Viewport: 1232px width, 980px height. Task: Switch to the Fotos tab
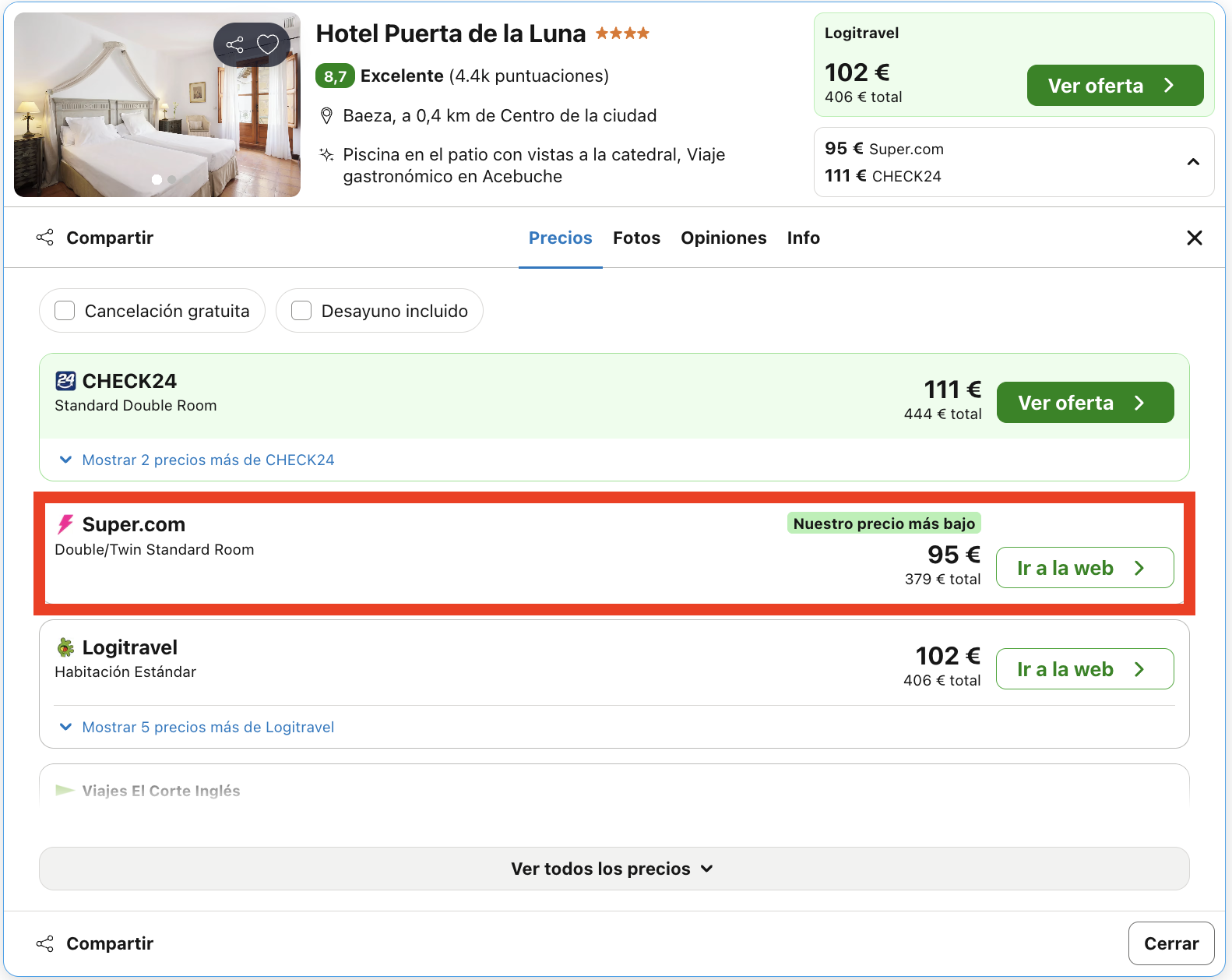pos(636,238)
